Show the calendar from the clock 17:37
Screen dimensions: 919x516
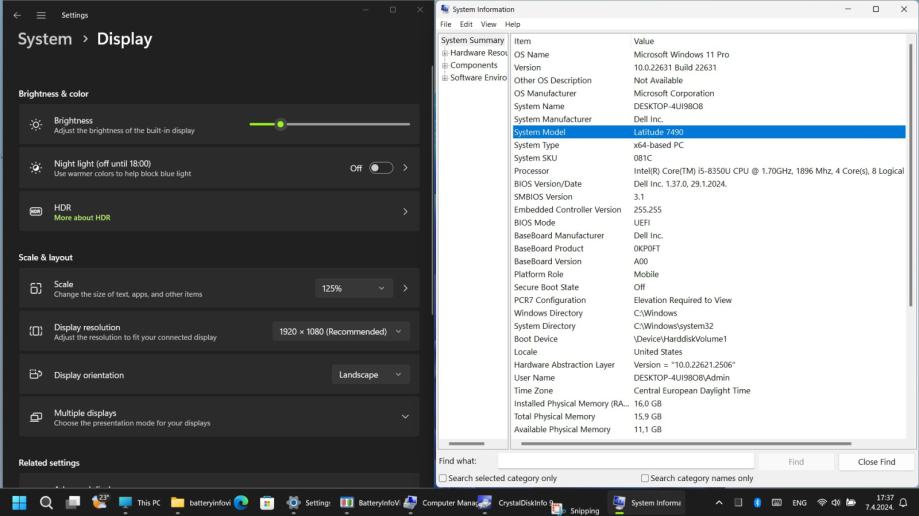[879, 503]
